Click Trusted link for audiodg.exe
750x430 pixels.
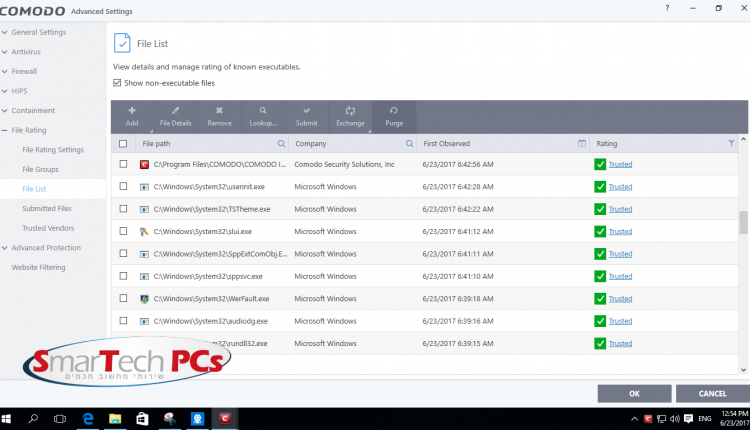point(620,321)
